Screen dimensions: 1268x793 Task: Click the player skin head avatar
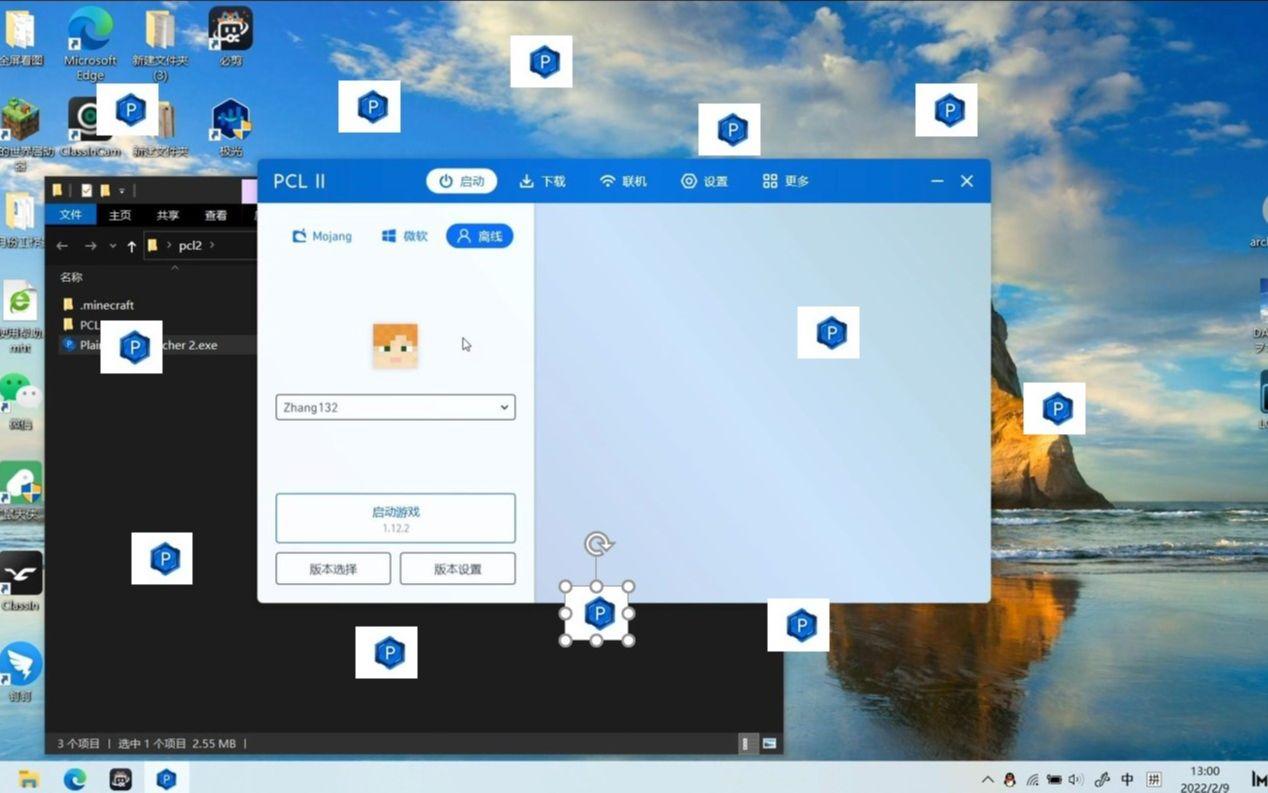click(x=395, y=346)
